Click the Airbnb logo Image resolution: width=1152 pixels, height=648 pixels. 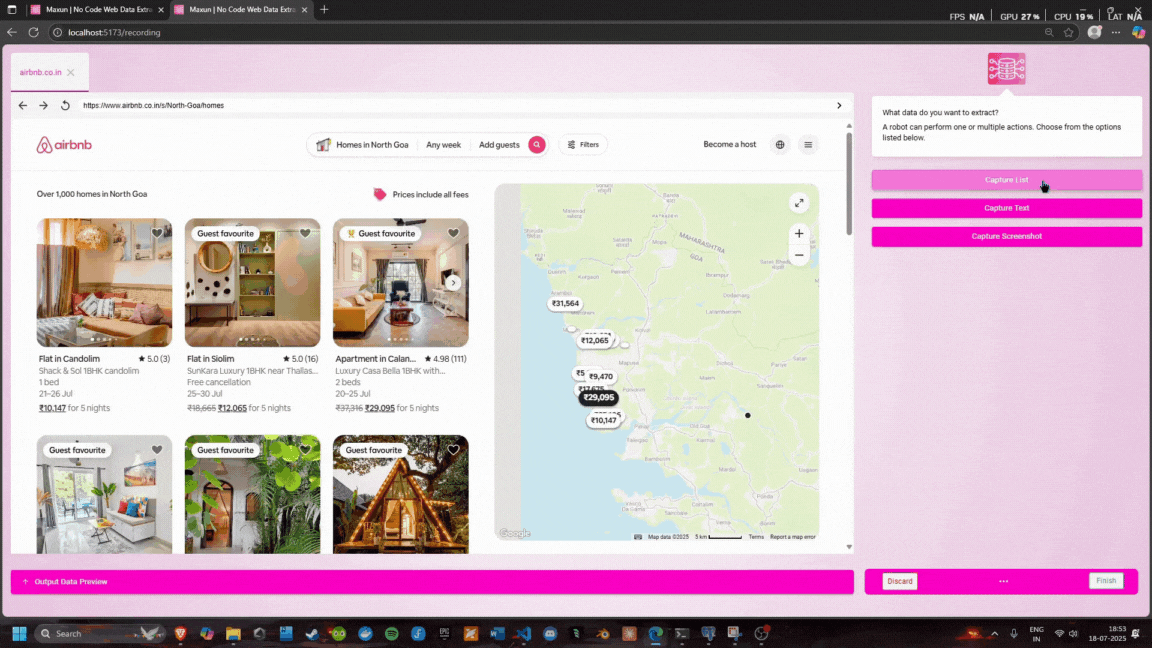click(x=64, y=144)
